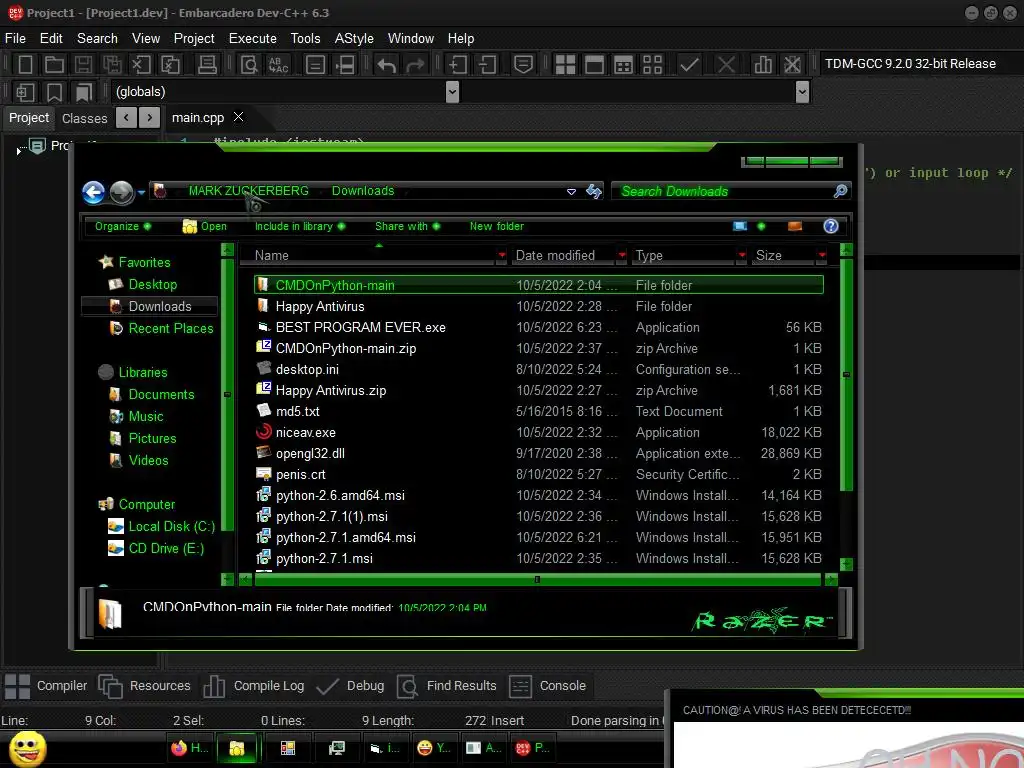The image size is (1024, 768).
Task: Click the smiley Start button on taskbar
Action: (27, 748)
